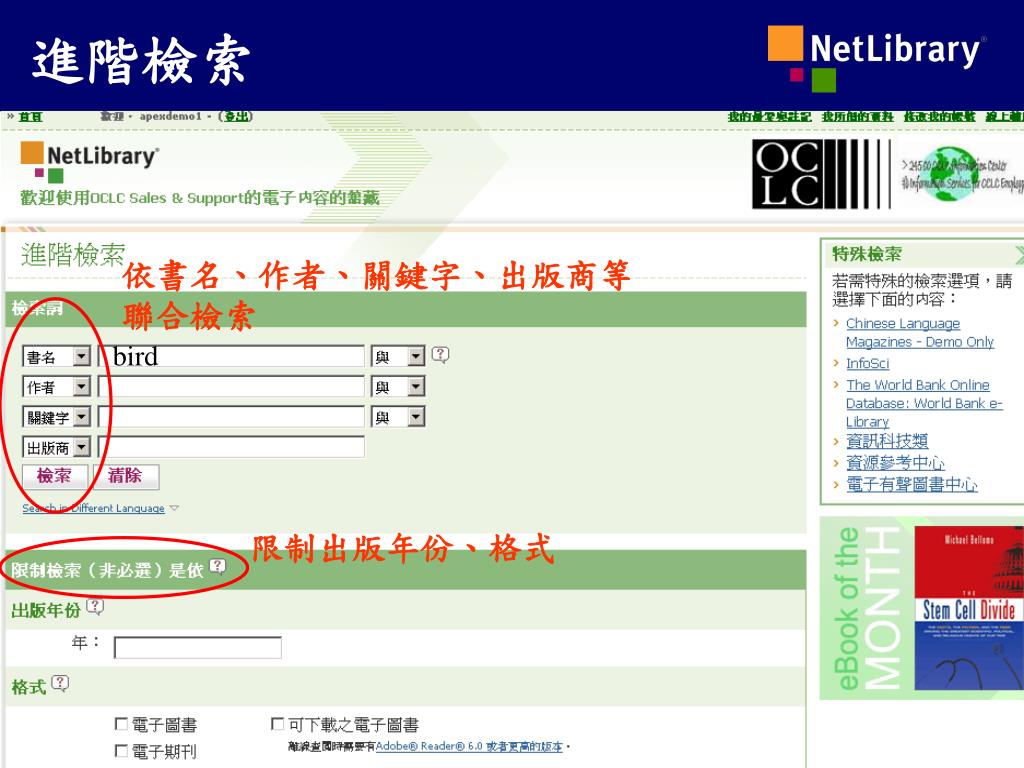Open the 關鍵字 field type dropdown
Viewport: 1024px width, 768px height.
tap(56, 417)
